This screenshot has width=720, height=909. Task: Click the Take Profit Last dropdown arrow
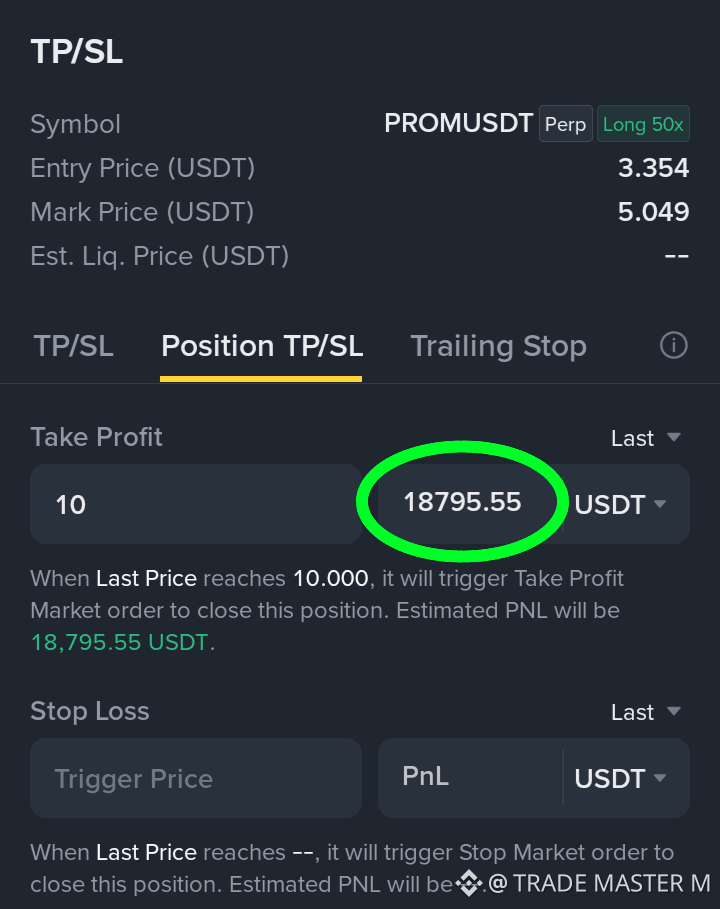tap(674, 437)
